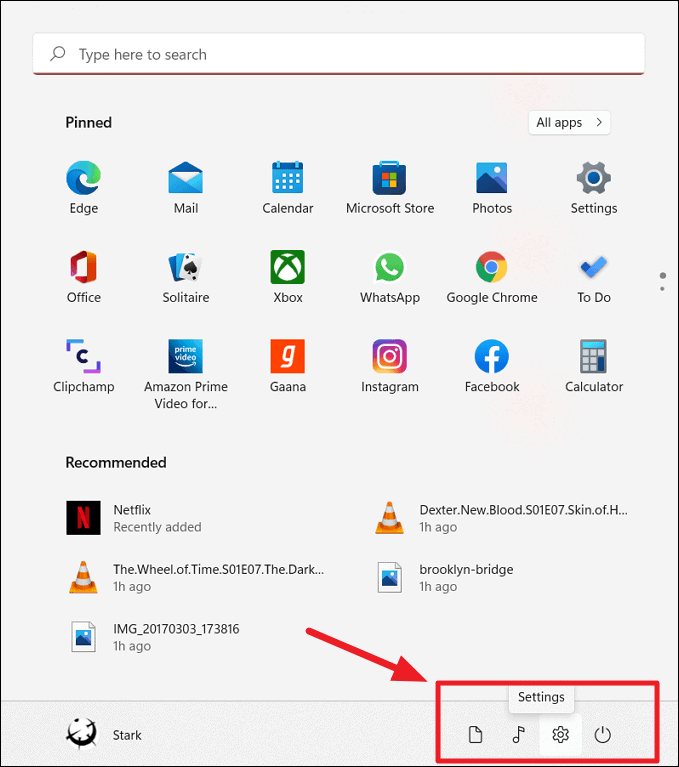Screen dimensions: 679x767
Task: Select the first pinned apps page dot
Action: pyautogui.click(x=662, y=275)
